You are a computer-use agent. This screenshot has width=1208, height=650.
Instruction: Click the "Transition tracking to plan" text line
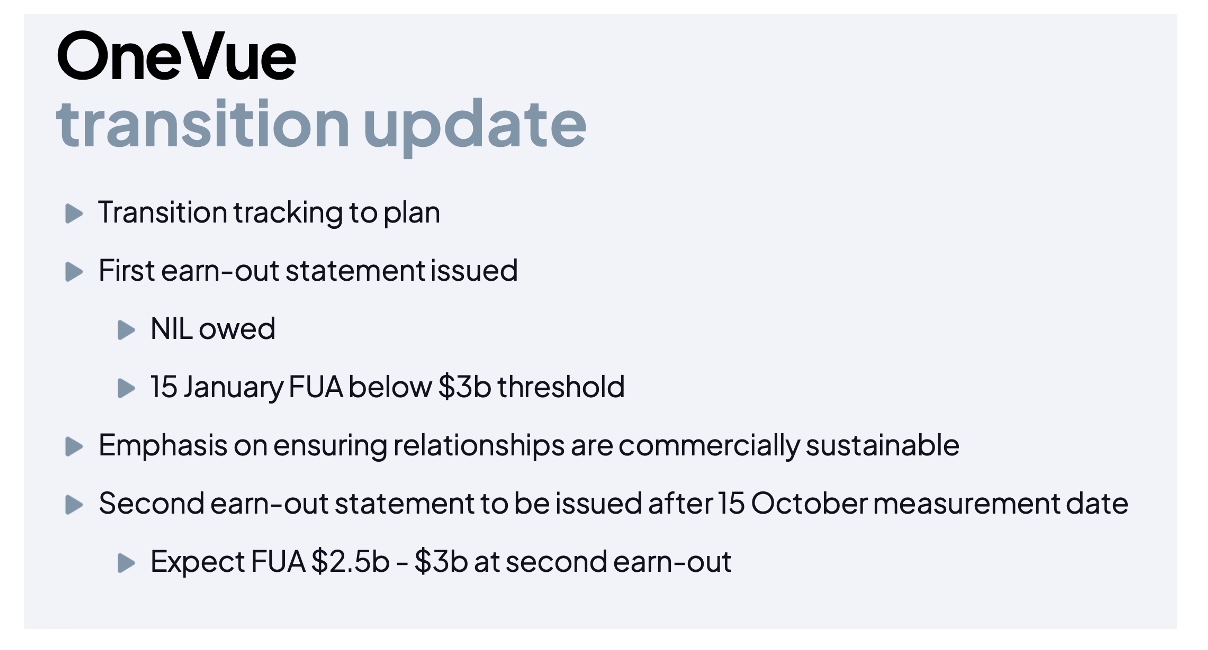click(268, 213)
